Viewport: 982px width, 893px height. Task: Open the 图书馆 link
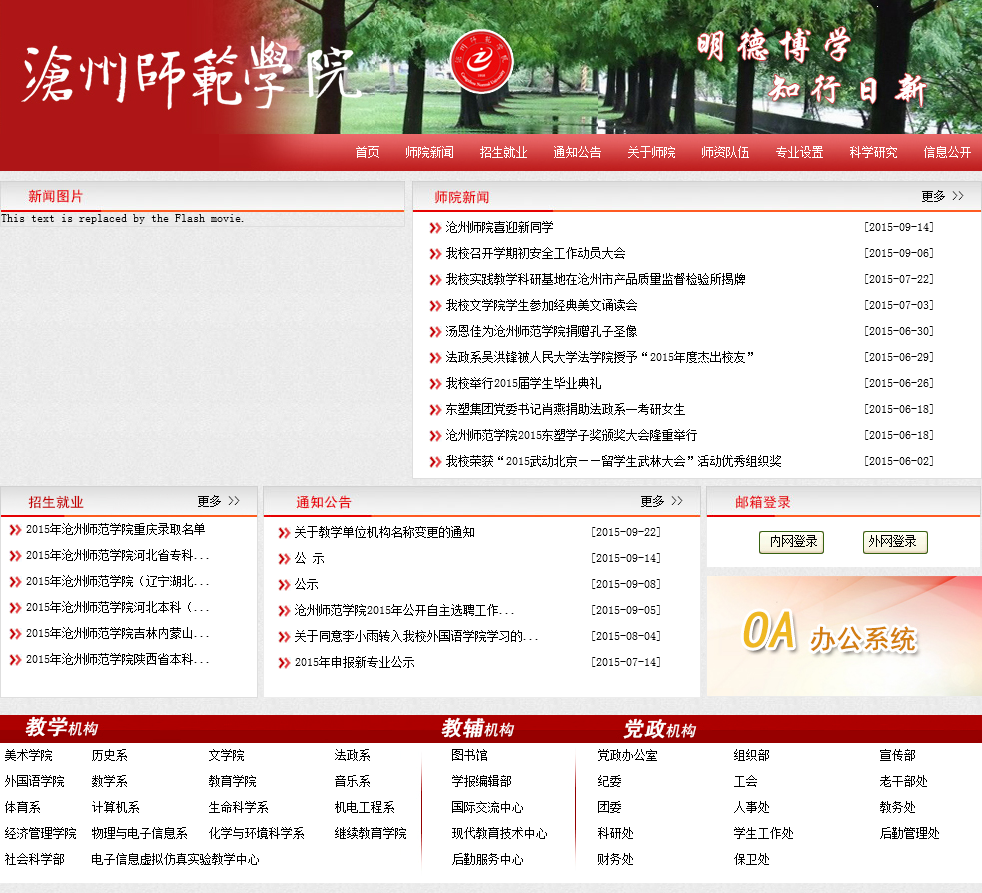[469, 756]
